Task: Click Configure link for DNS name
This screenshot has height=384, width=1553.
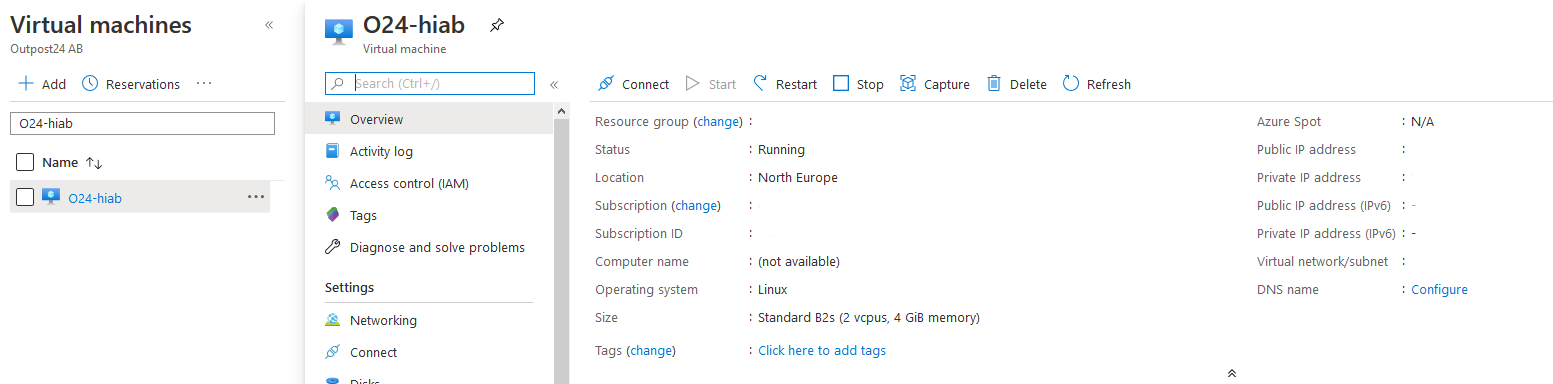Action: pyautogui.click(x=1439, y=289)
